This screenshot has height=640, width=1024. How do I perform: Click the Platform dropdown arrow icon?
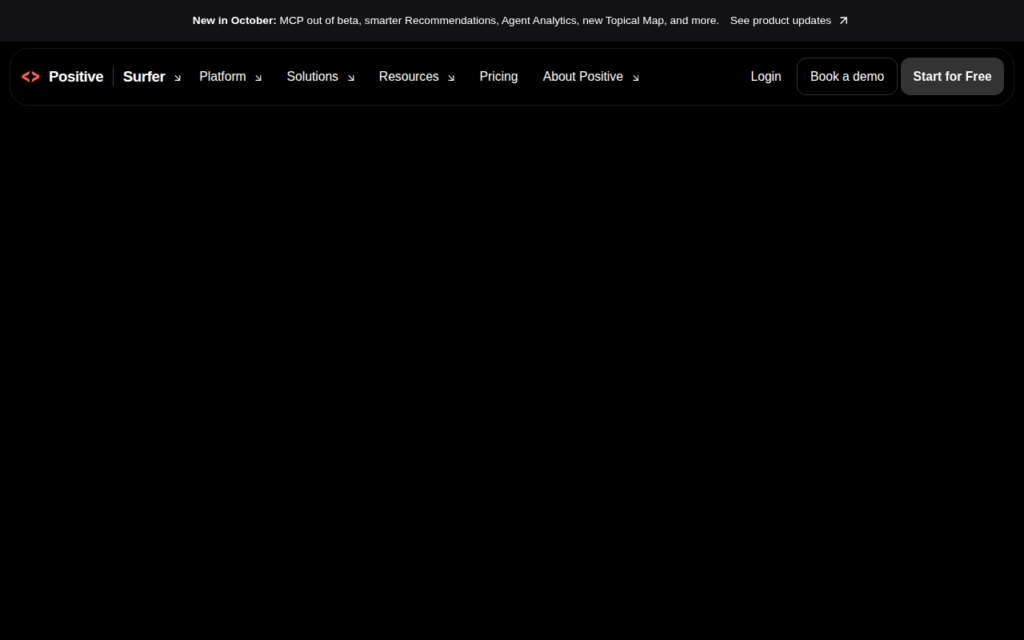click(x=258, y=78)
